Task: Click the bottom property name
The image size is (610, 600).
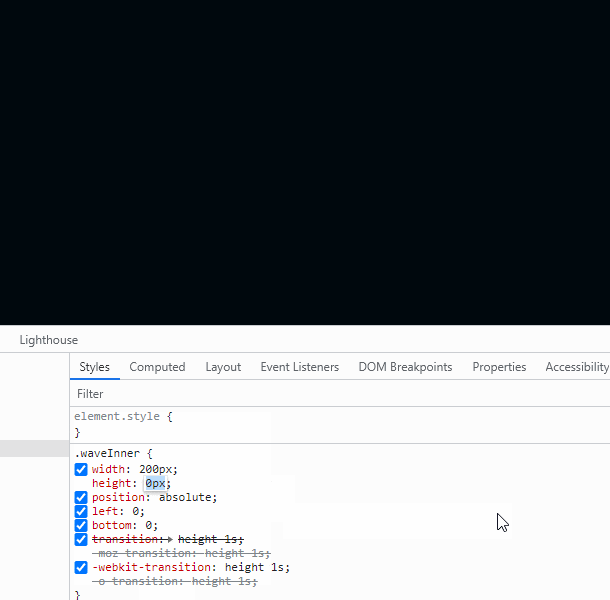Action: [x=112, y=525]
